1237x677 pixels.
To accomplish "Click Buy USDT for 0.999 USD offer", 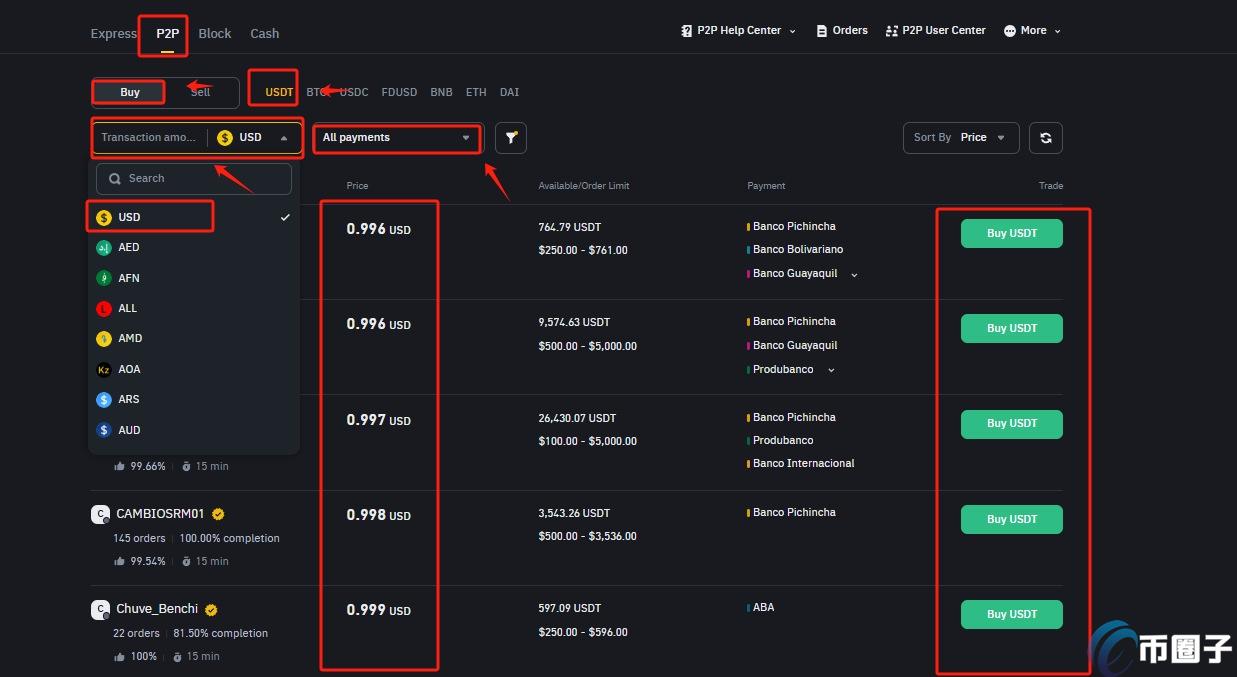I will click(1011, 614).
